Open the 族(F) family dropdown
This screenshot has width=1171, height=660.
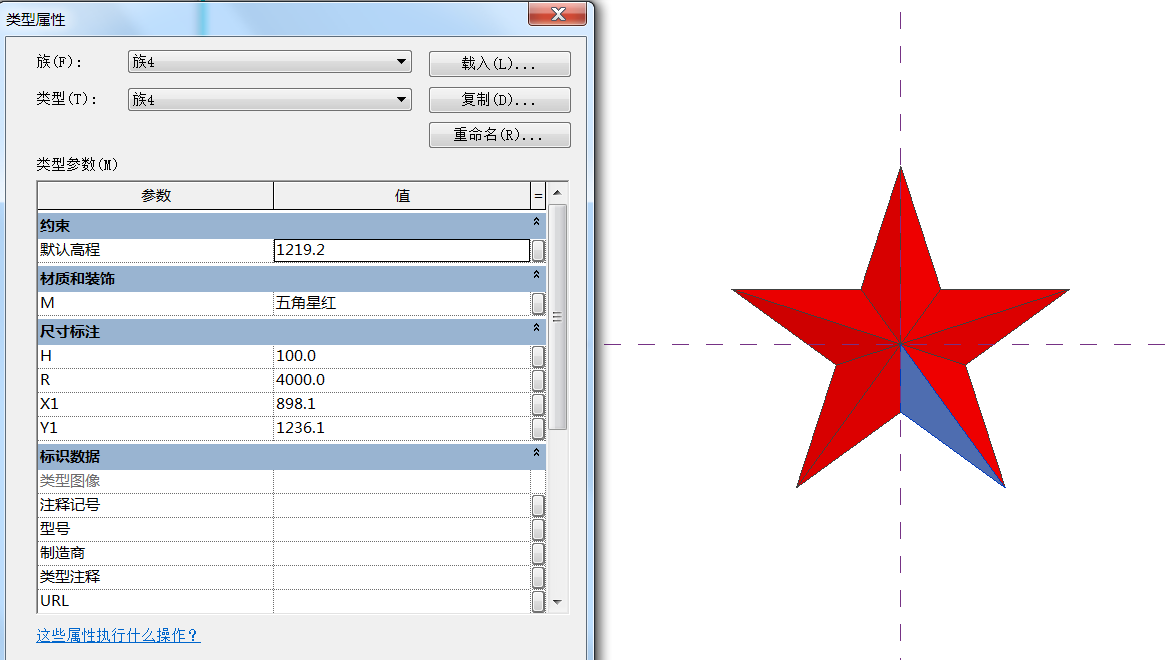[x=270, y=61]
